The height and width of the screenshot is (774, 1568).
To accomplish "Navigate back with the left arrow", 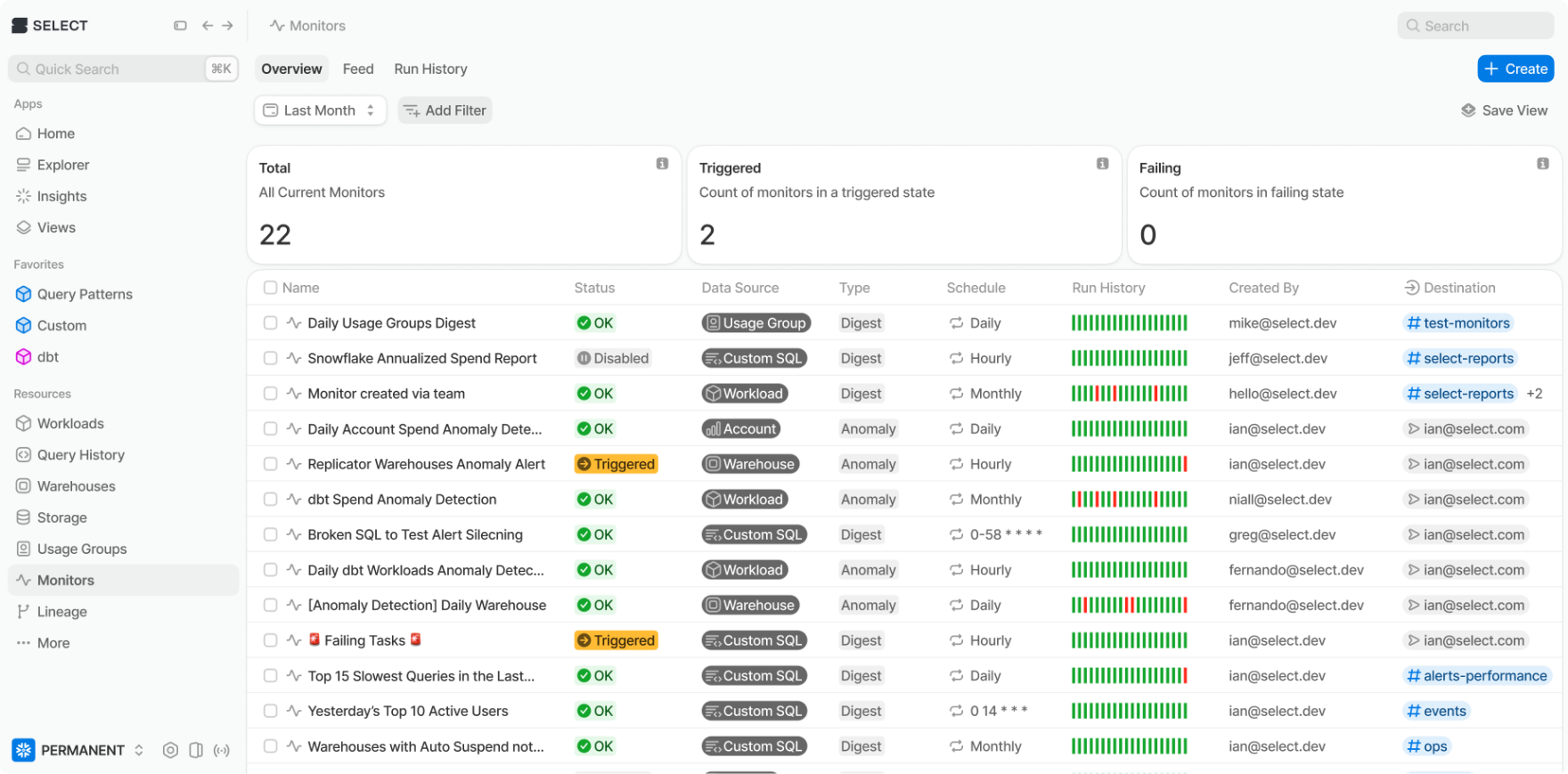I will pyautogui.click(x=208, y=26).
